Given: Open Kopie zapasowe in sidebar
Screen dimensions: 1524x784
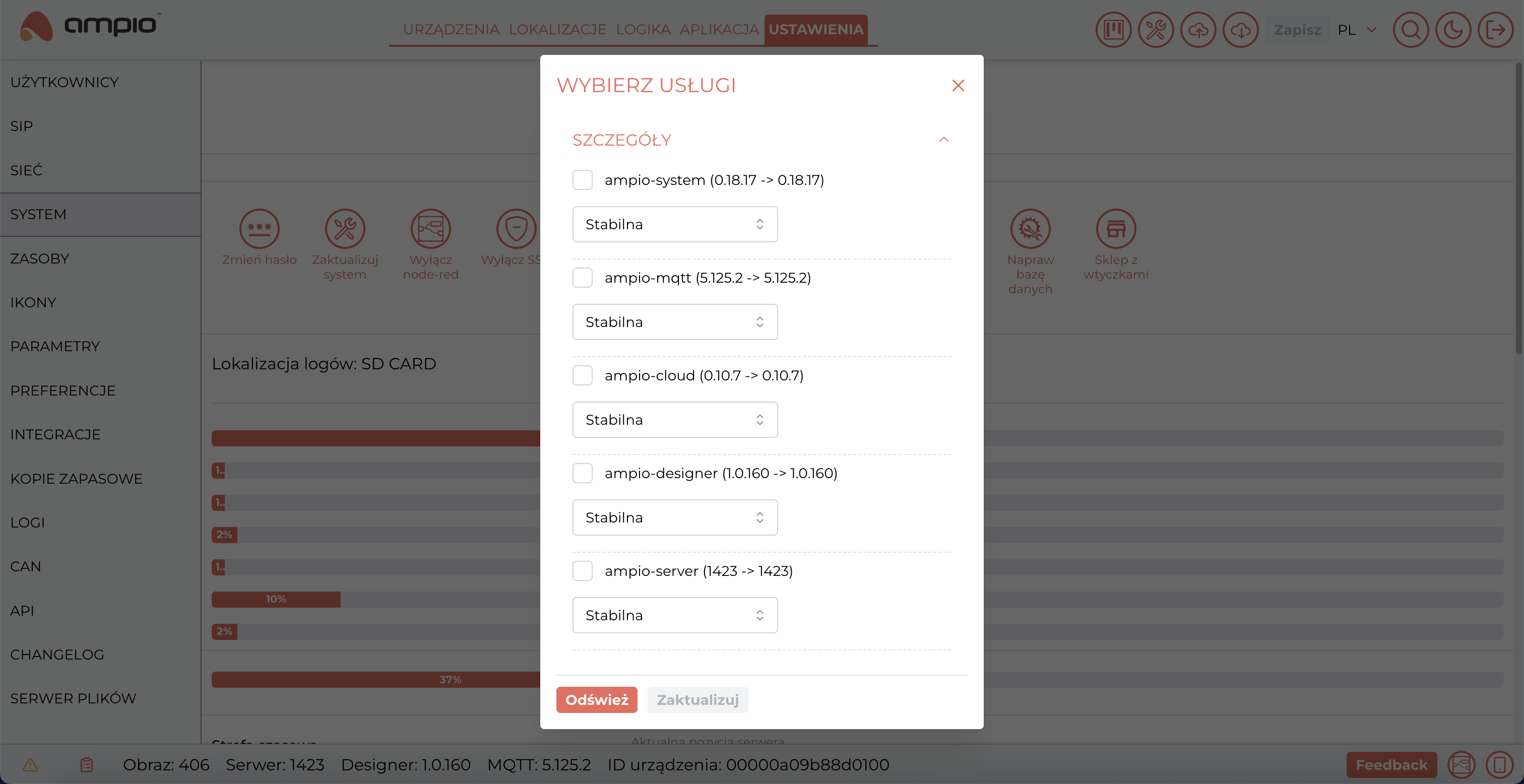Looking at the screenshot, I should click(x=101, y=479).
